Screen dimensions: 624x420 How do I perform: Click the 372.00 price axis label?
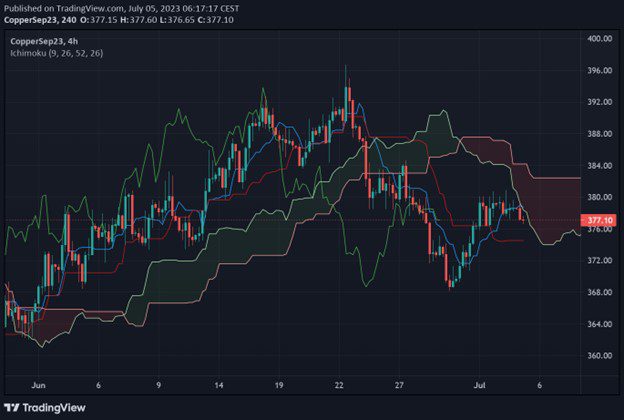[x=600, y=260]
